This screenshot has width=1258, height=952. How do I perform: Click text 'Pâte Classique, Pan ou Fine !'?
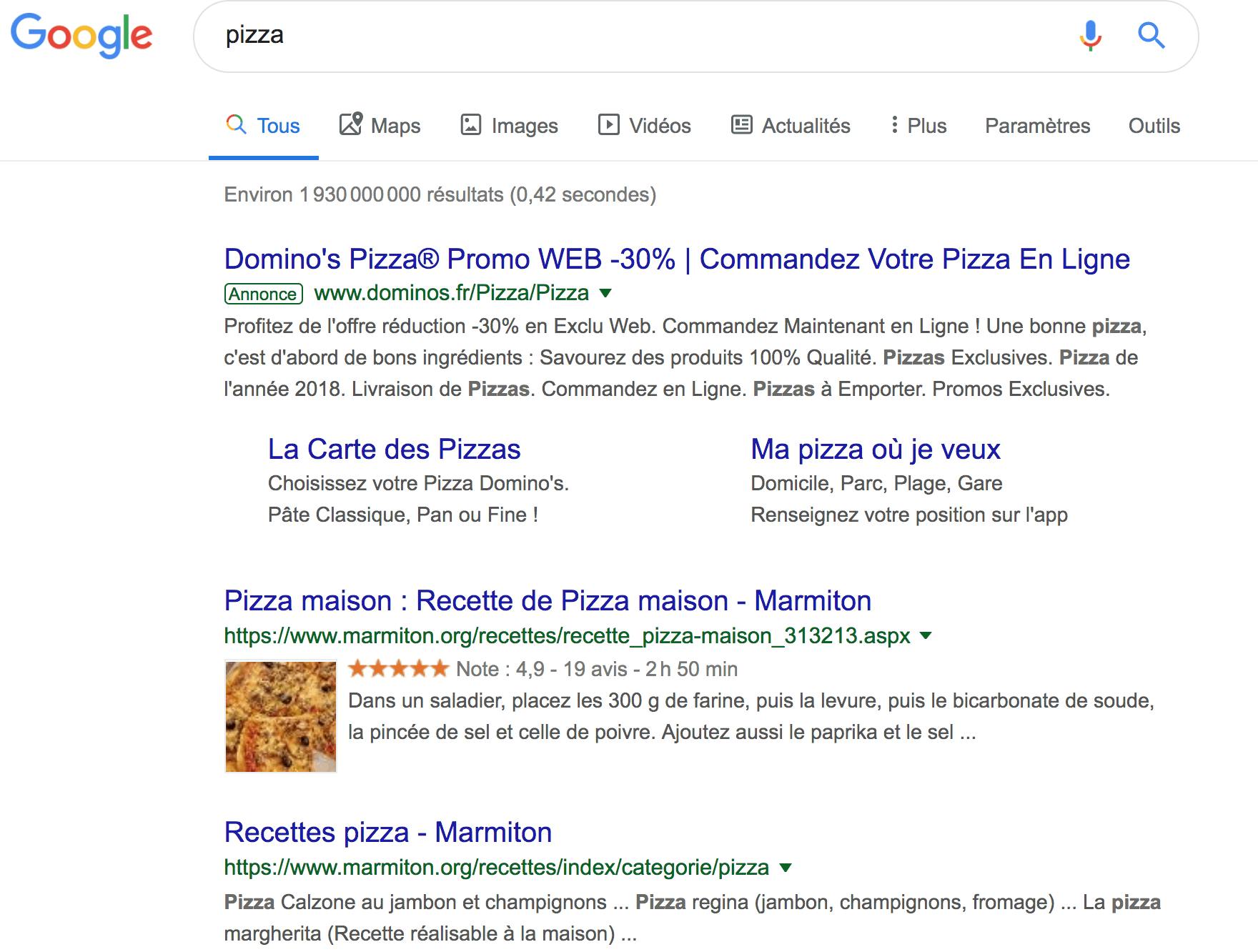pos(403,515)
